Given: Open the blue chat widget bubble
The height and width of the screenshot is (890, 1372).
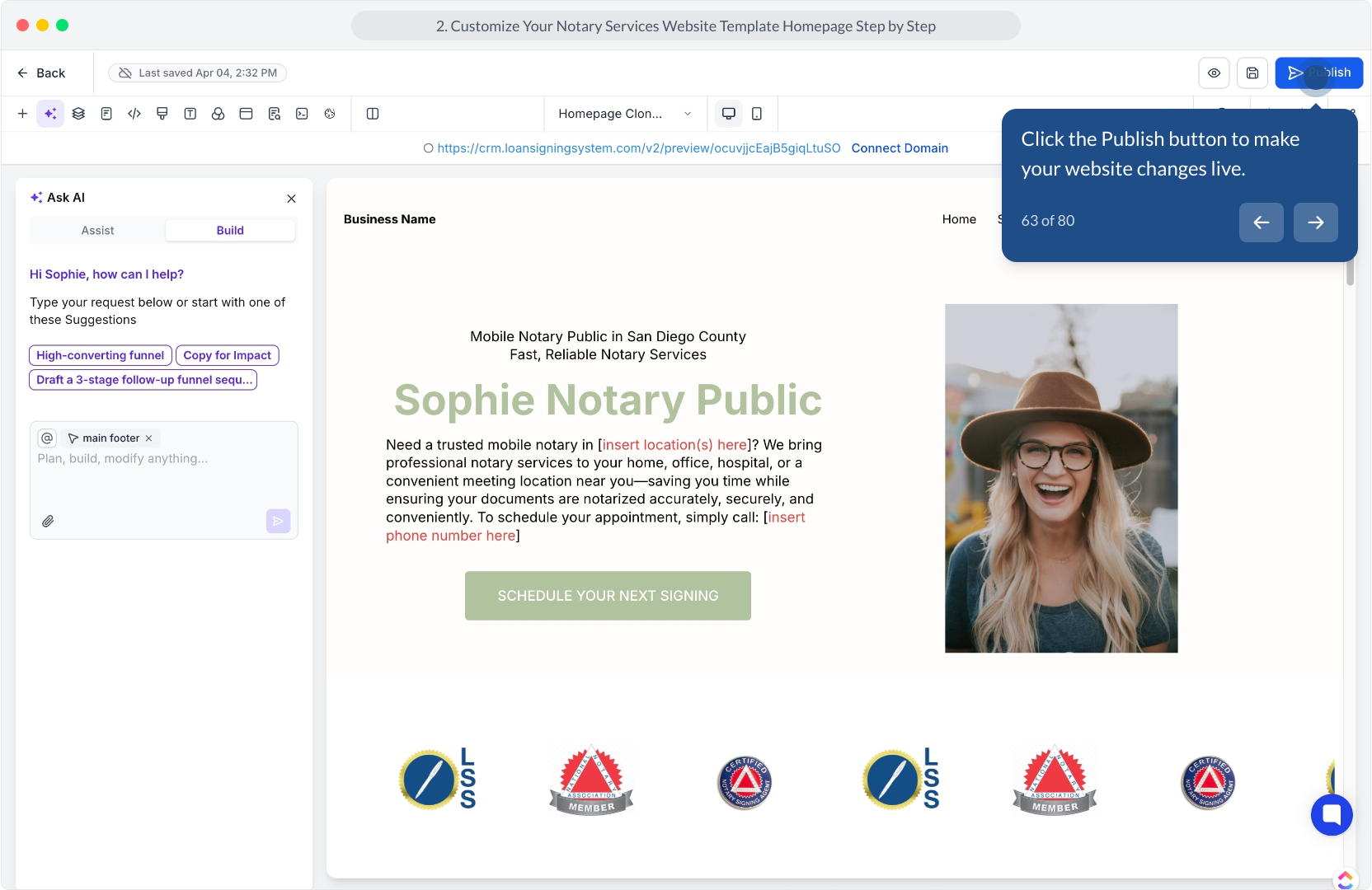Looking at the screenshot, I should (x=1331, y=814).
